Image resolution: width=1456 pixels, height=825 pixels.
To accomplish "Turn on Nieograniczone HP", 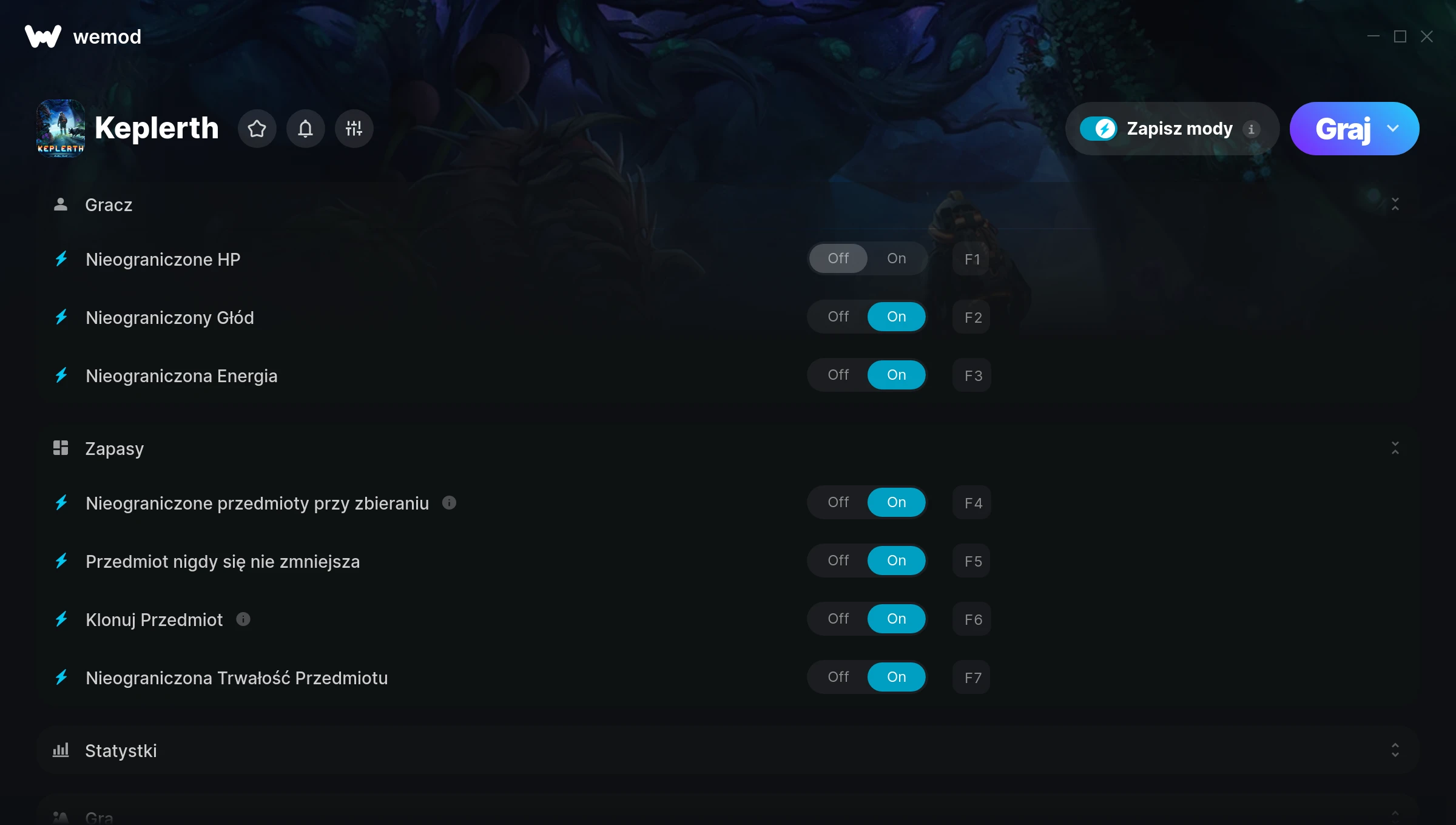I will tap(896, 258).
